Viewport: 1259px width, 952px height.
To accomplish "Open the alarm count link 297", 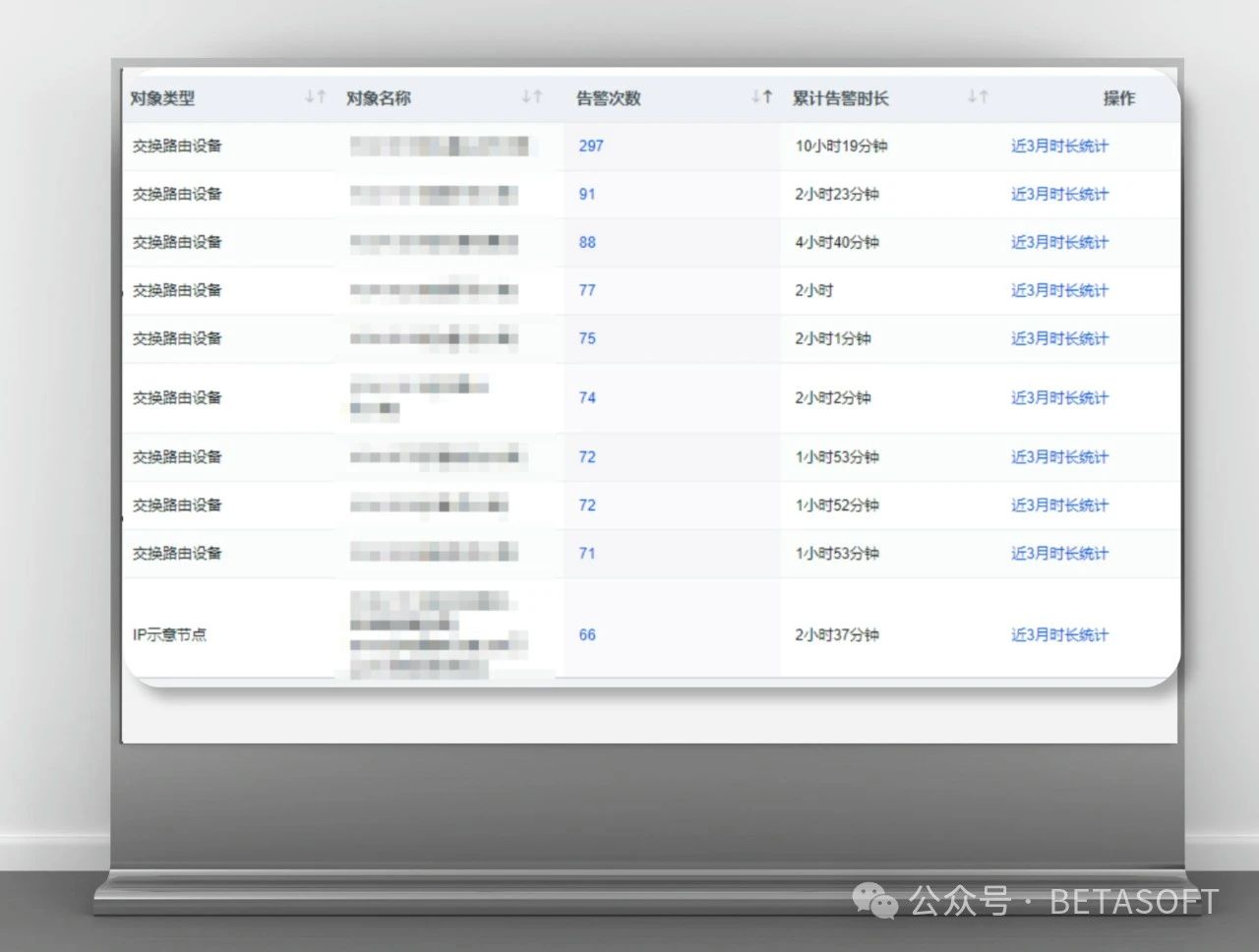I will tap(590, 146).
